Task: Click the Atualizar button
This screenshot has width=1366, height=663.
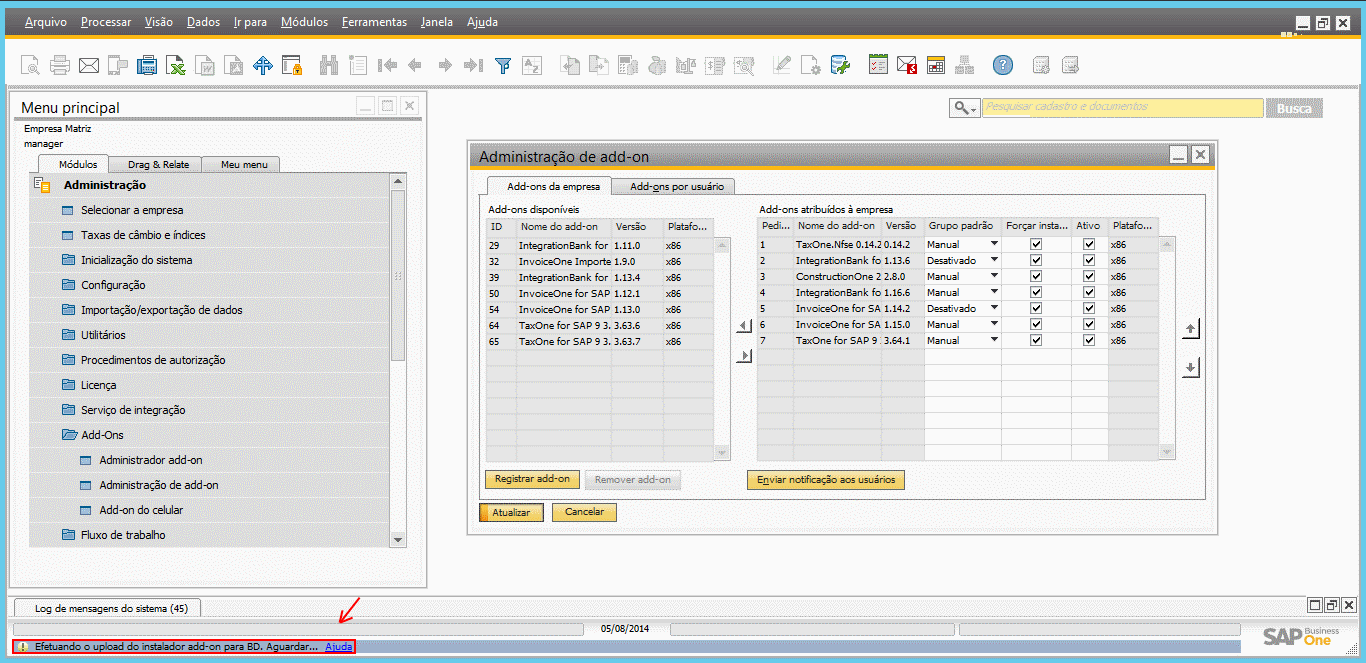Action: (x=512, y=512)
